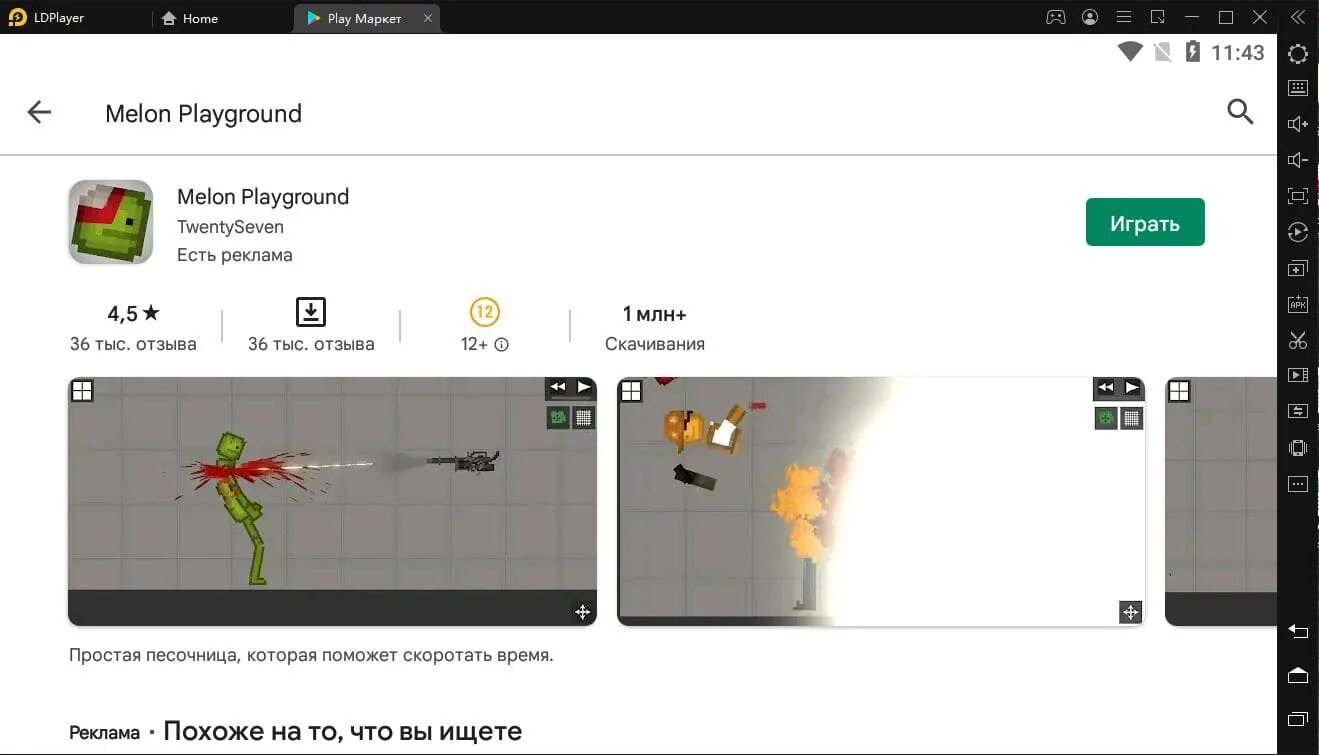Screen dimensions: 1319x755
Task: Click the Android recent apps button
Action: [1298, 718]
